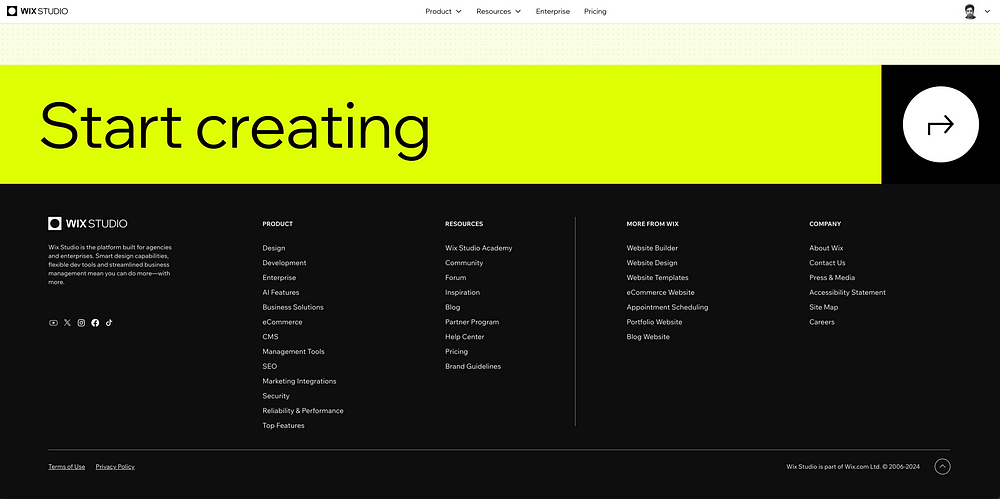This screenshot has width=1000, height=499.
Task: Open the YouTube social icon
Action: (54, 323)
